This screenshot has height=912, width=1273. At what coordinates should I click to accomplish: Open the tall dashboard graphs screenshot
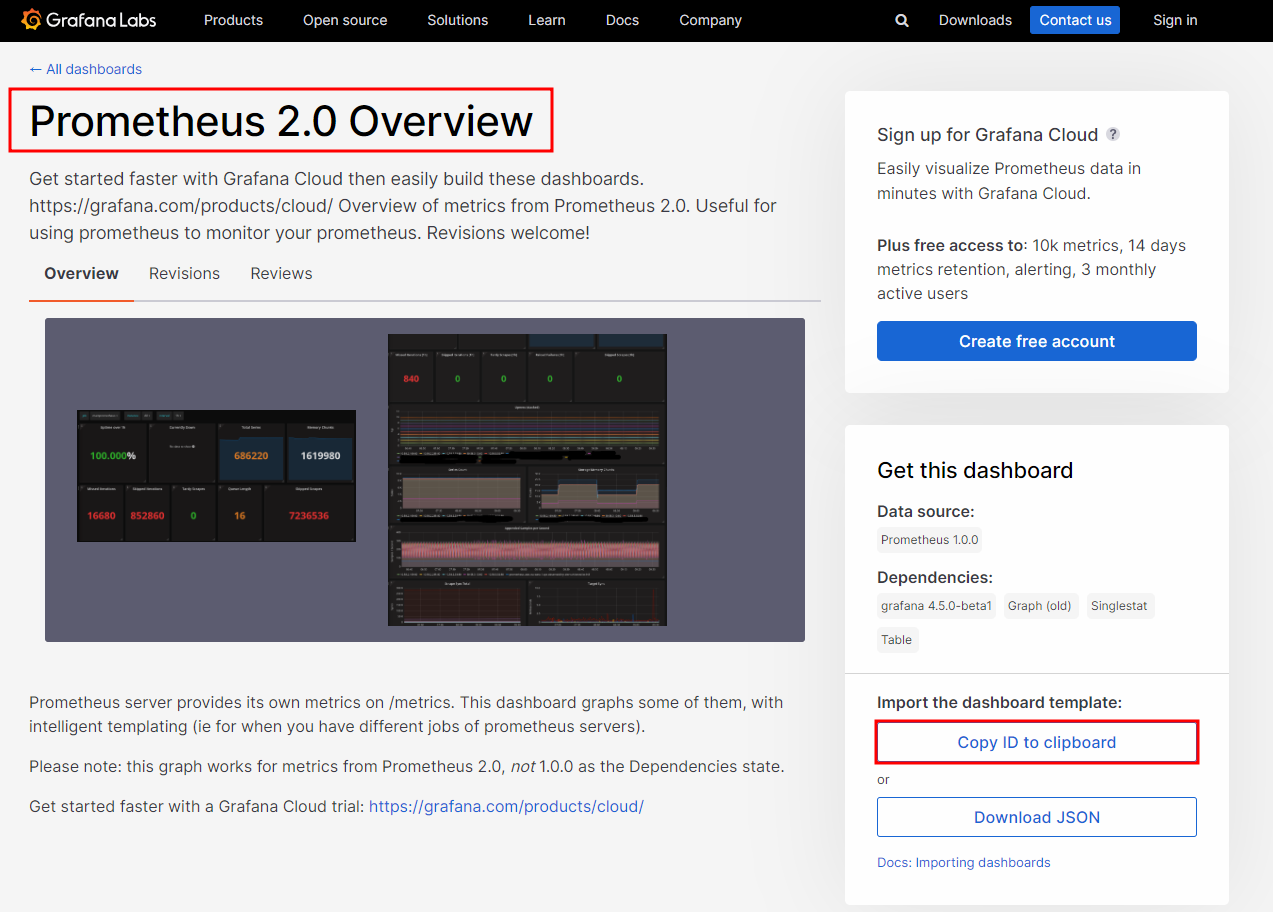click(x=527, y=480)
